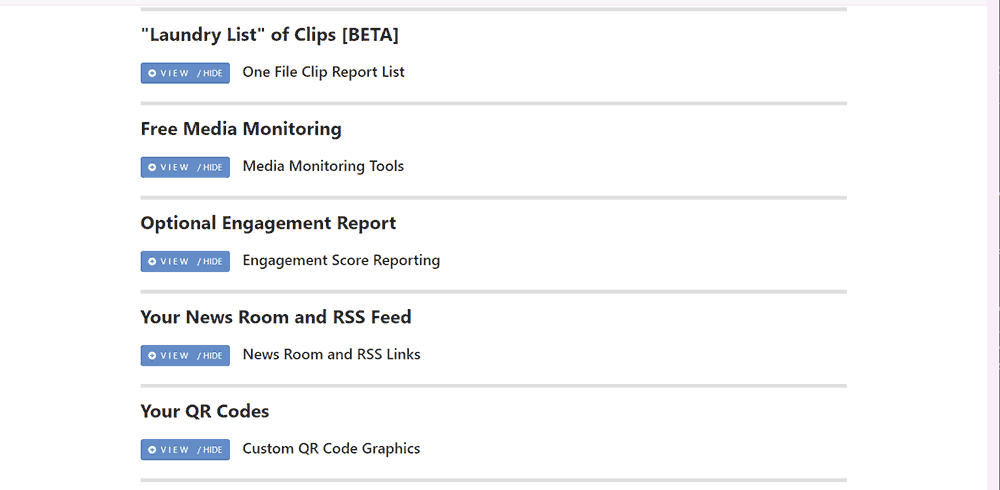
Task: Click plus icon beside Media Monitoring Tools
Action: tap(152, 167)
